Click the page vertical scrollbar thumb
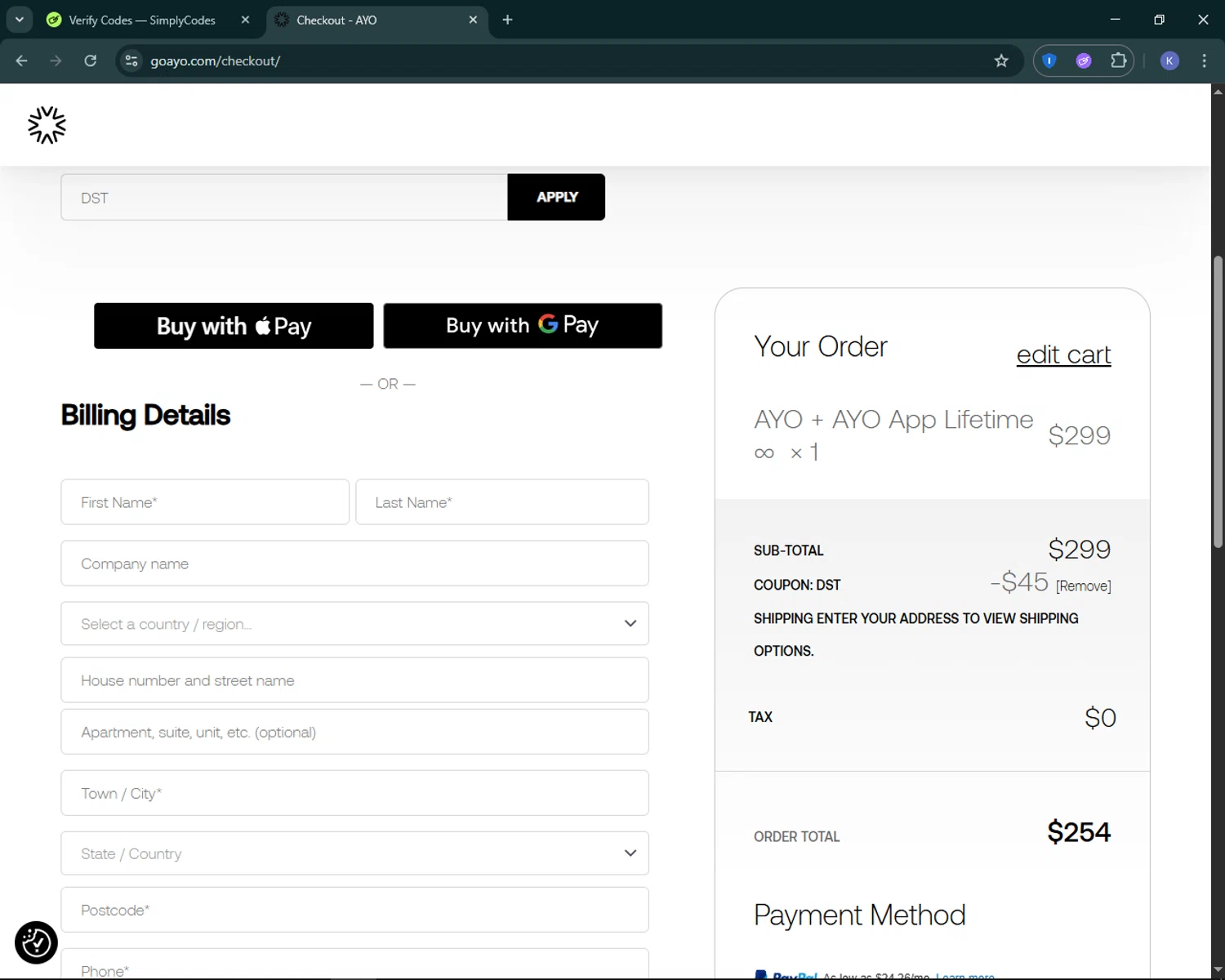The width and height of the screenshot is (1225, 980). pyautogui.click(x=1218, y=401)
